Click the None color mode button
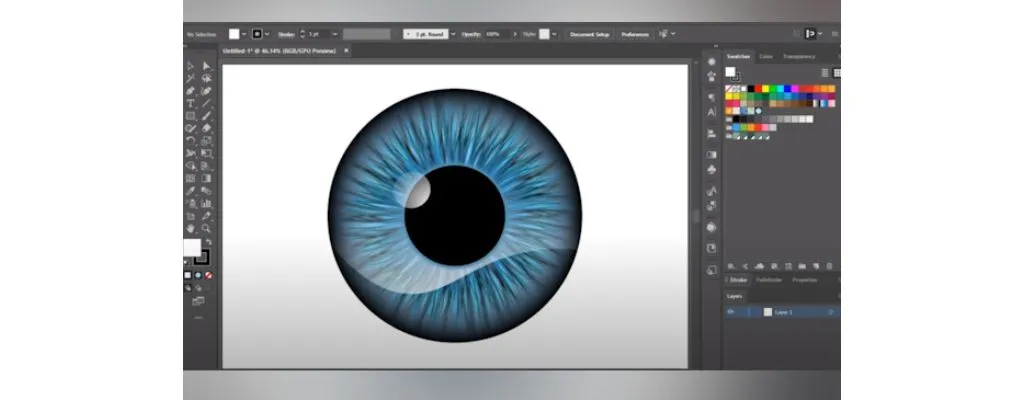 click(x=209, y=274)
